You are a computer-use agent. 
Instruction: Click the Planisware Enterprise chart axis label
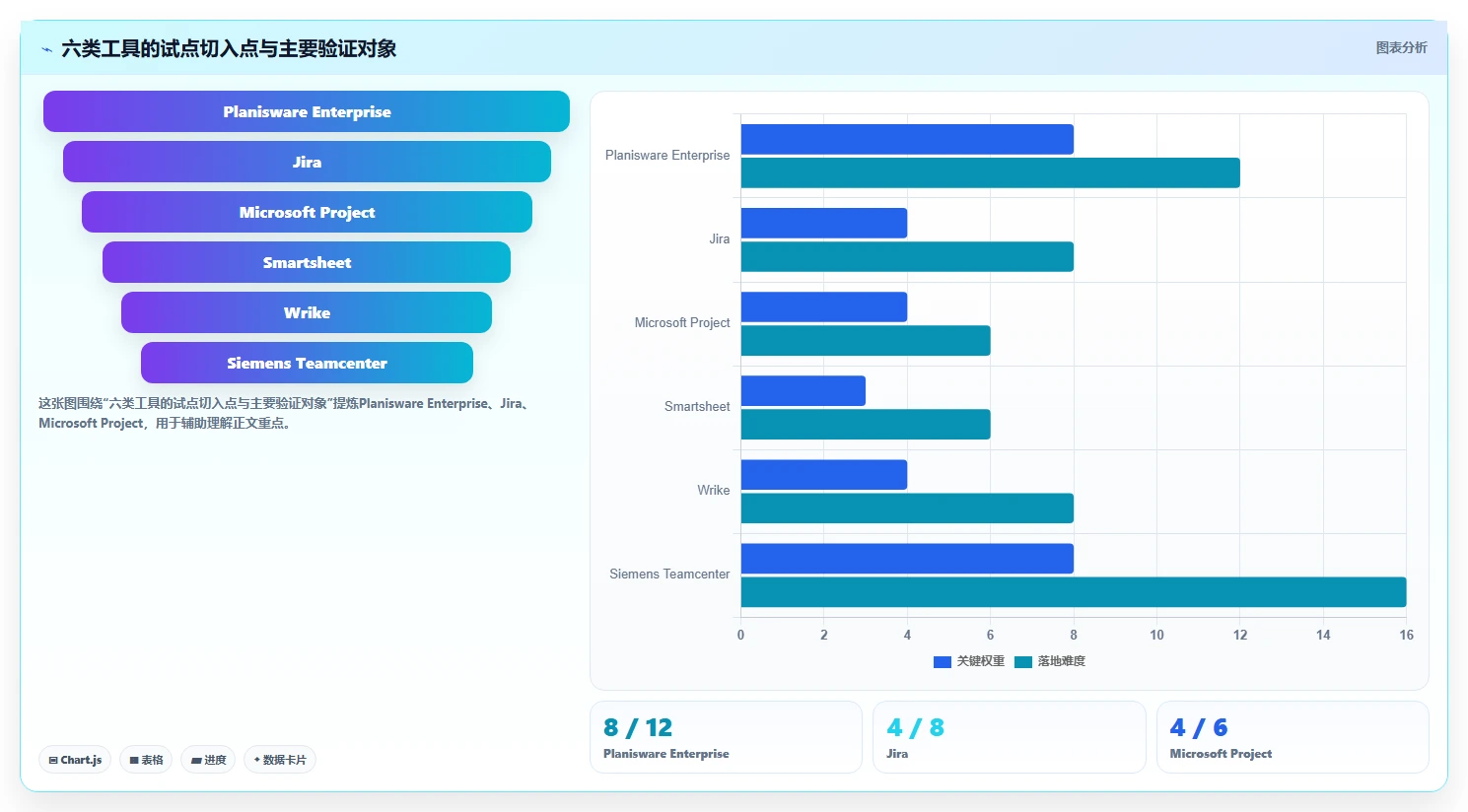coord(667,156)
